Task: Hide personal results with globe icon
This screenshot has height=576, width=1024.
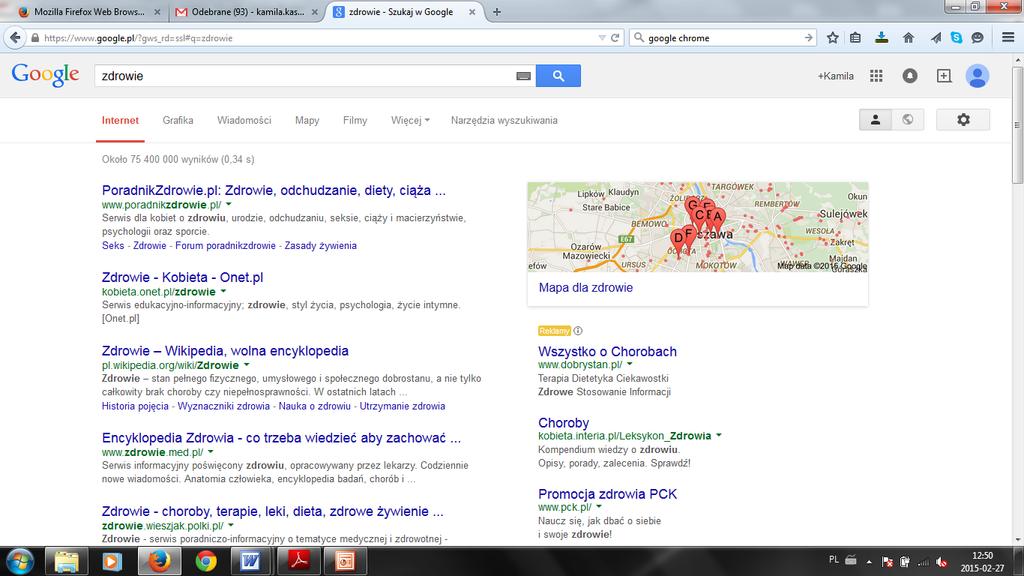Action: (908, 120)
